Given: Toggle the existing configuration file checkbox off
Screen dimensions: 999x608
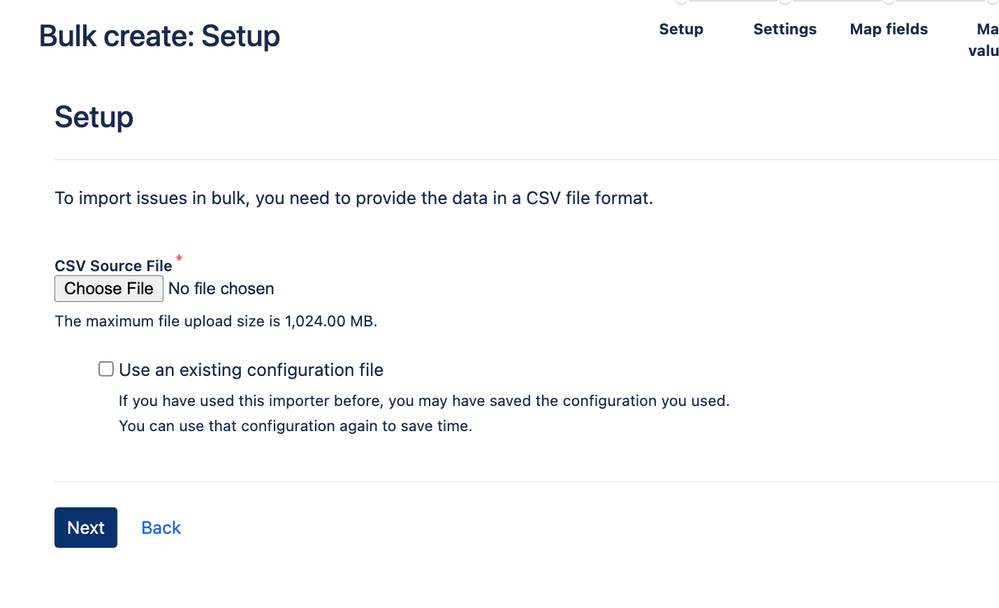Looking at the screenshot, I should coord(106,368).
